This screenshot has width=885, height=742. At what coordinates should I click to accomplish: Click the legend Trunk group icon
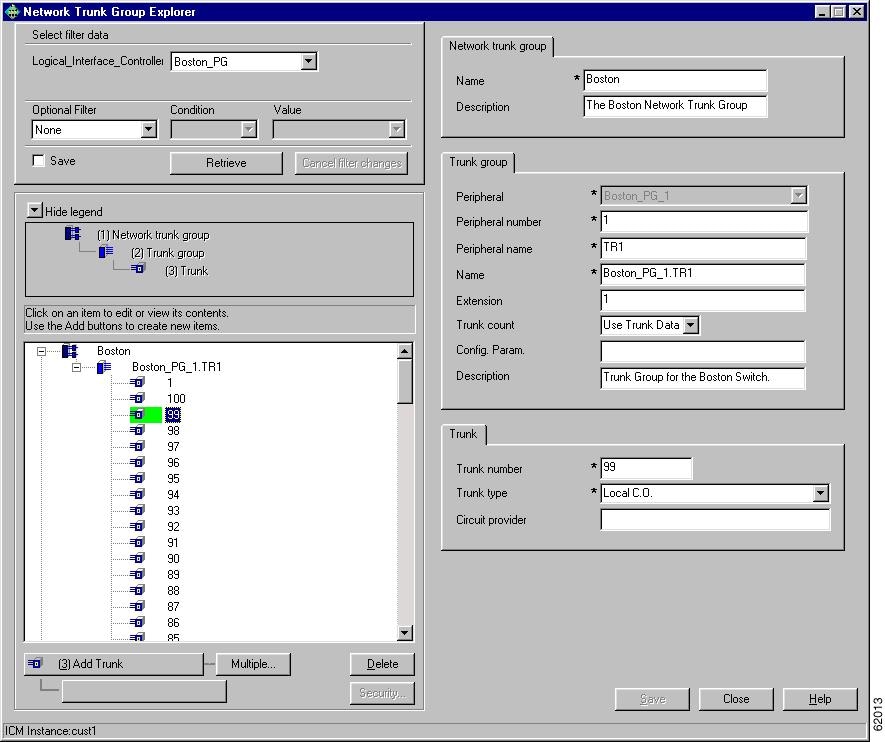click(106, 252)
